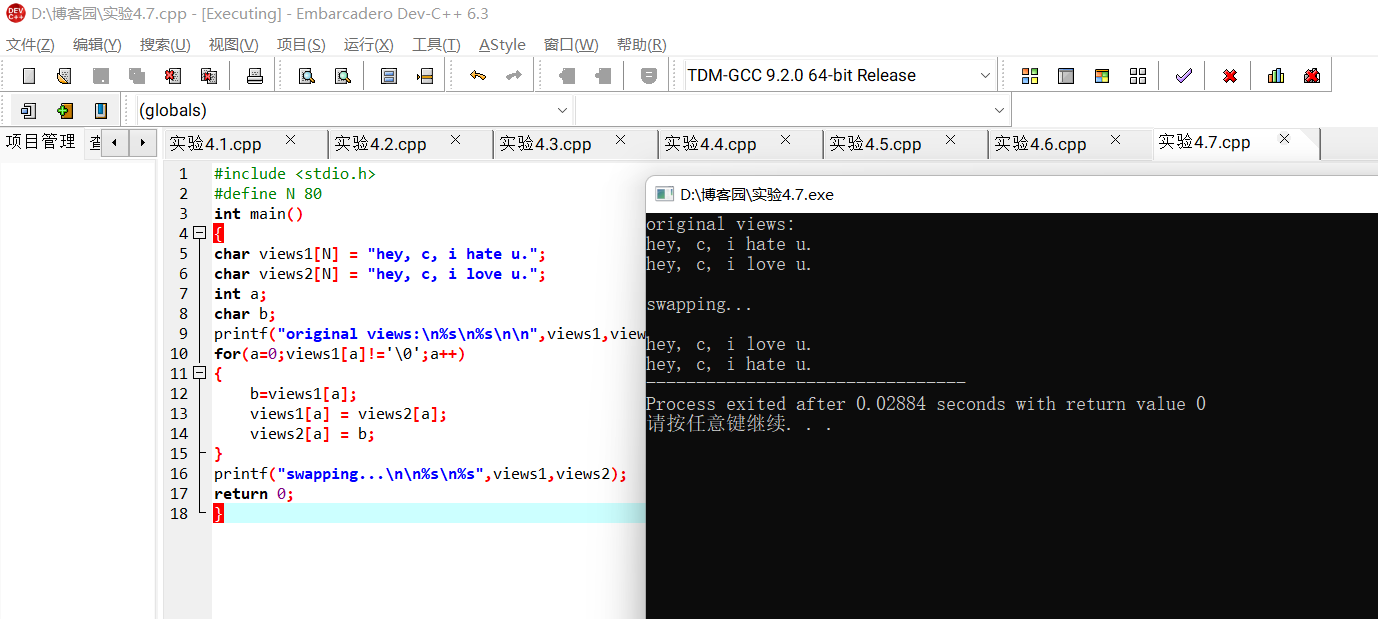Viewport: 1378px width, 619px height.
Task: Click the Compile icon with colored squares
Action: pyautogui.click(x=1030, y=76)
